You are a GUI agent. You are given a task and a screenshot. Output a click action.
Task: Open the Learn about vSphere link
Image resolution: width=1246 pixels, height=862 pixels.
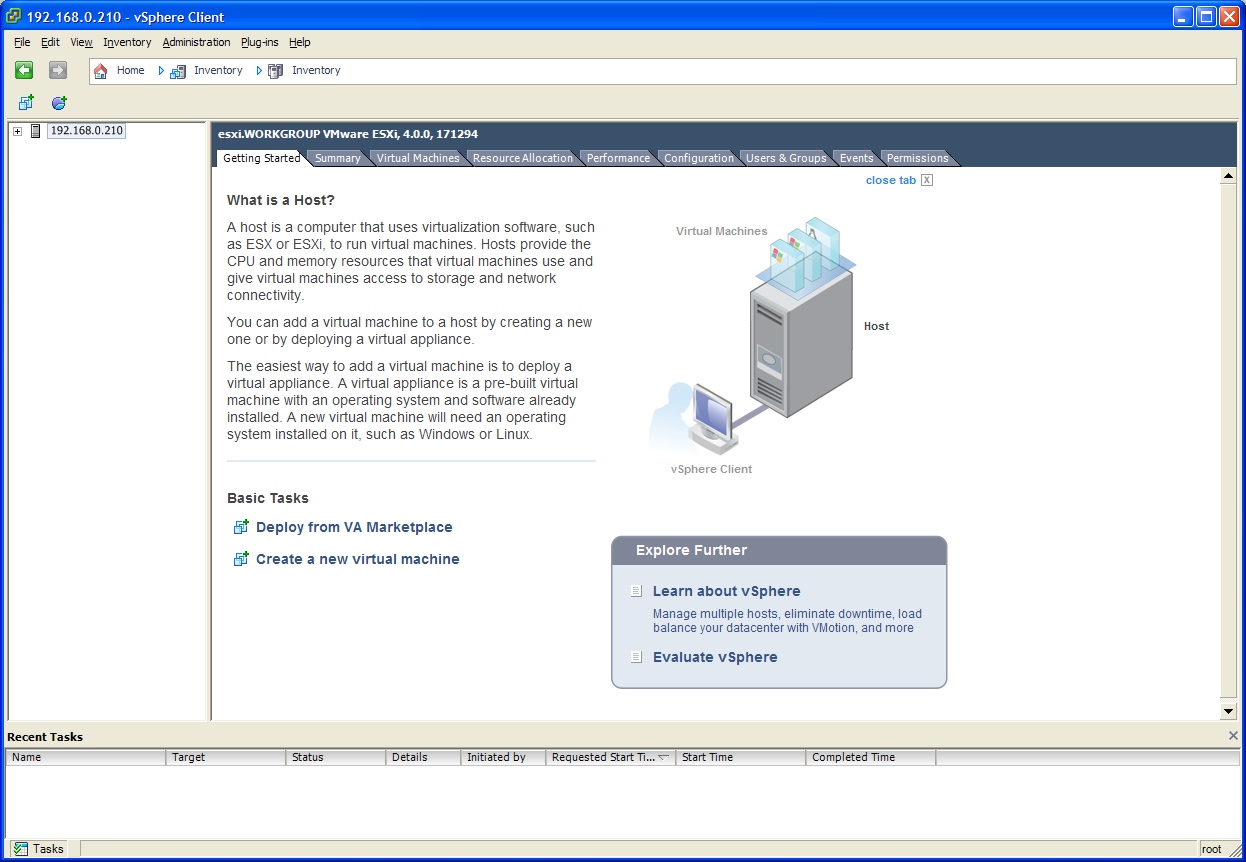point(726,591)
